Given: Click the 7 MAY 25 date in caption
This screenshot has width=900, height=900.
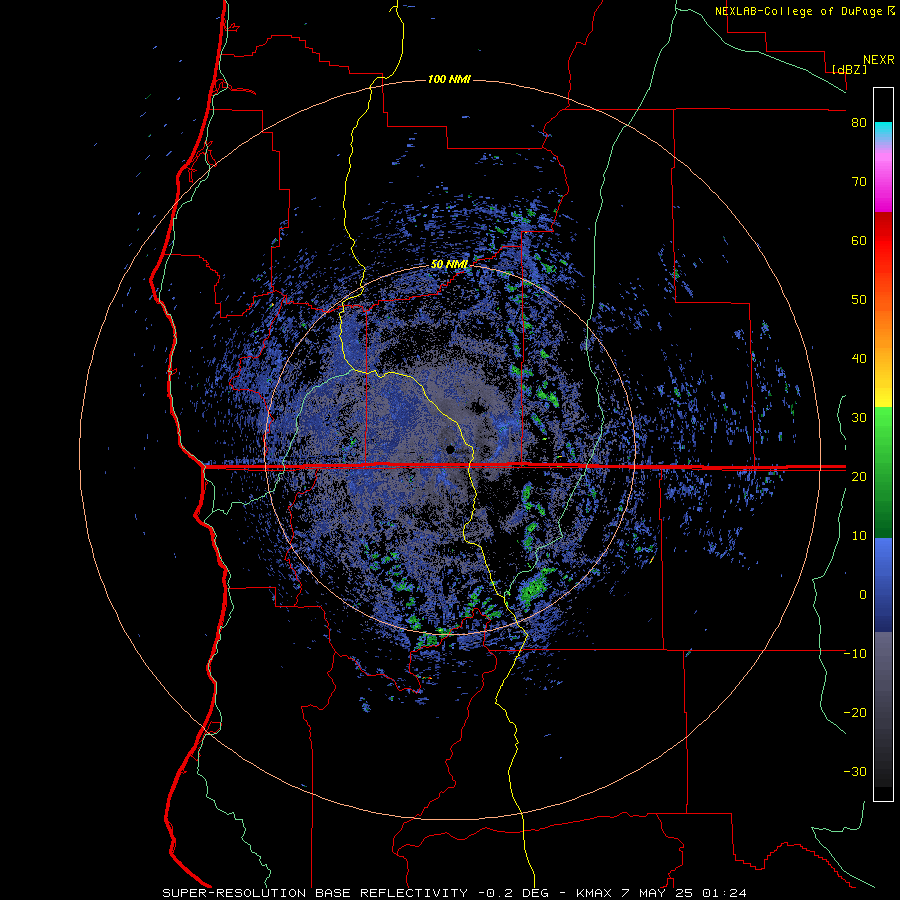Looking at the screenshot, I should coord(657,893).
